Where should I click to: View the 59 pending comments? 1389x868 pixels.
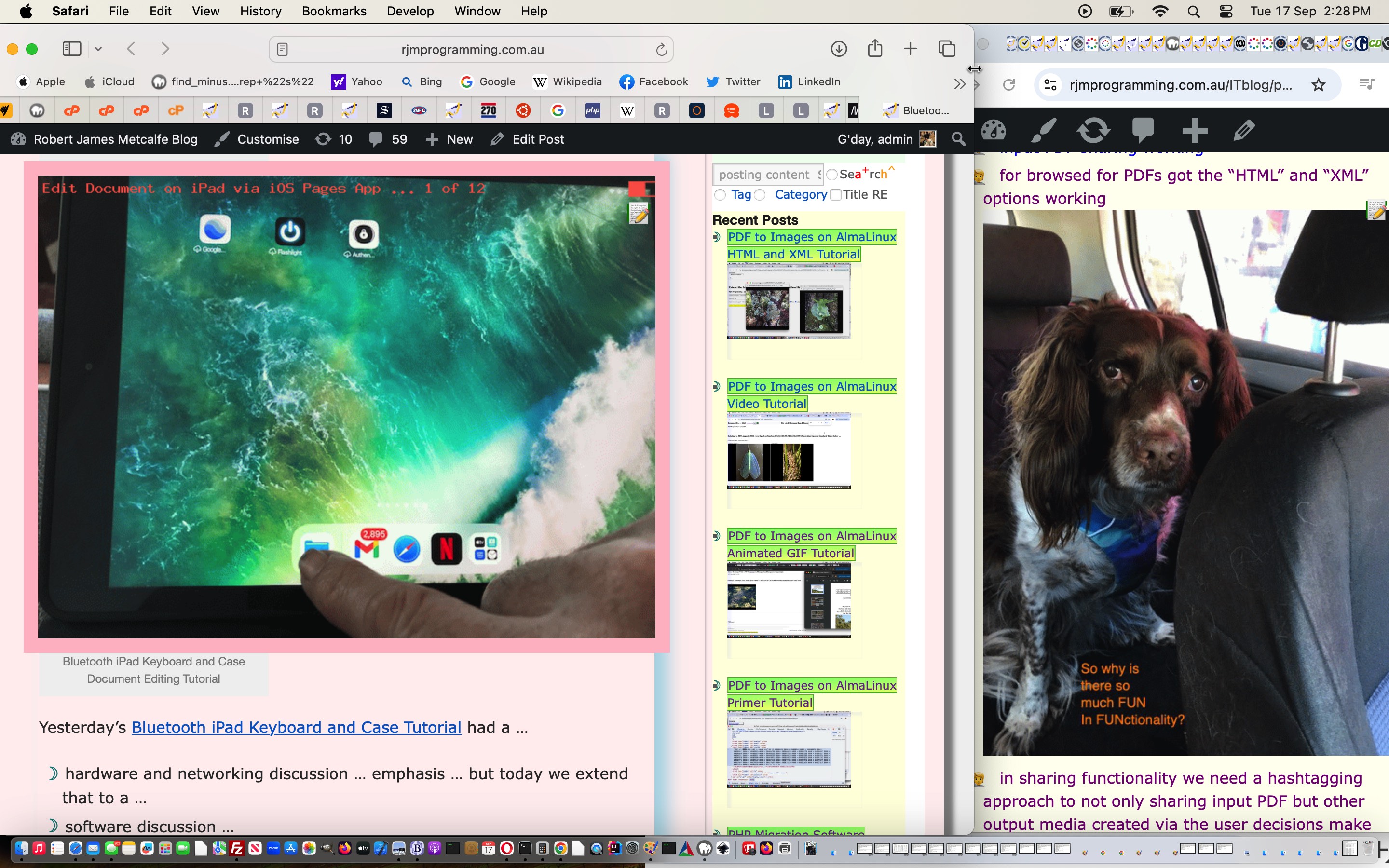click(x=388, y=139)
